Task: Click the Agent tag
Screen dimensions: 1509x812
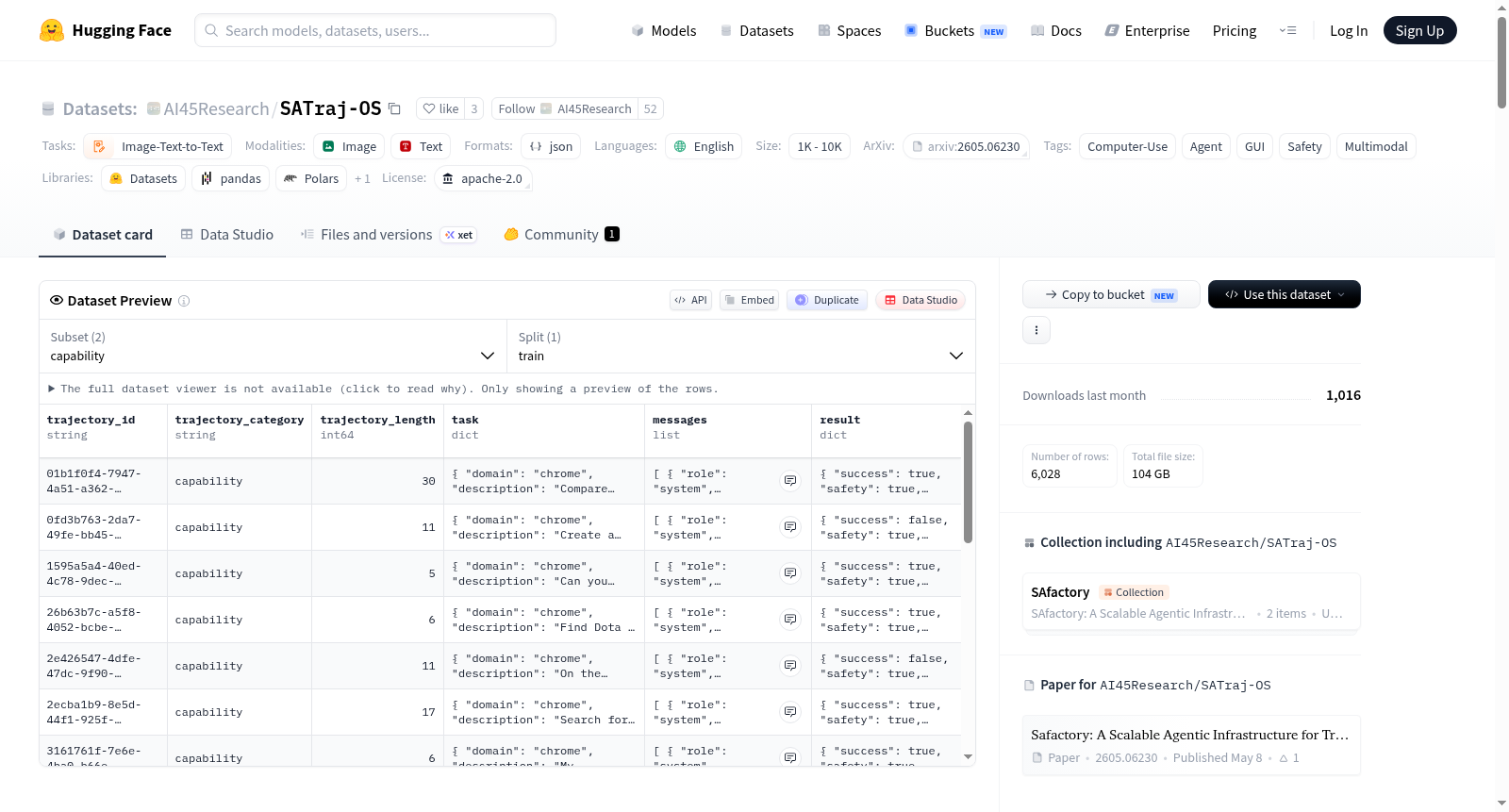Action: point(1206,146)
